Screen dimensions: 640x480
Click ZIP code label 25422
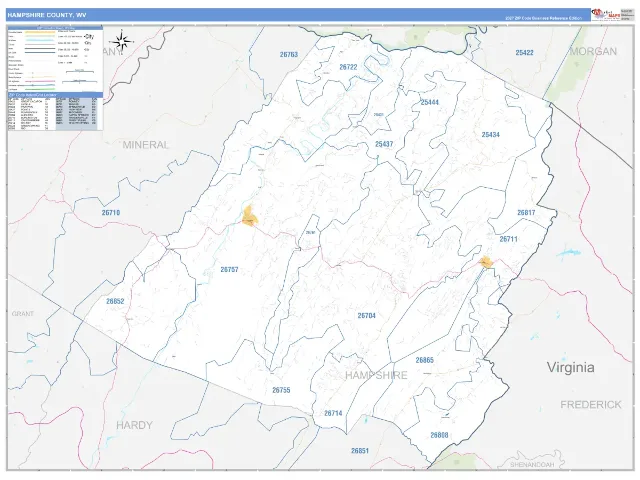point(524,53)
